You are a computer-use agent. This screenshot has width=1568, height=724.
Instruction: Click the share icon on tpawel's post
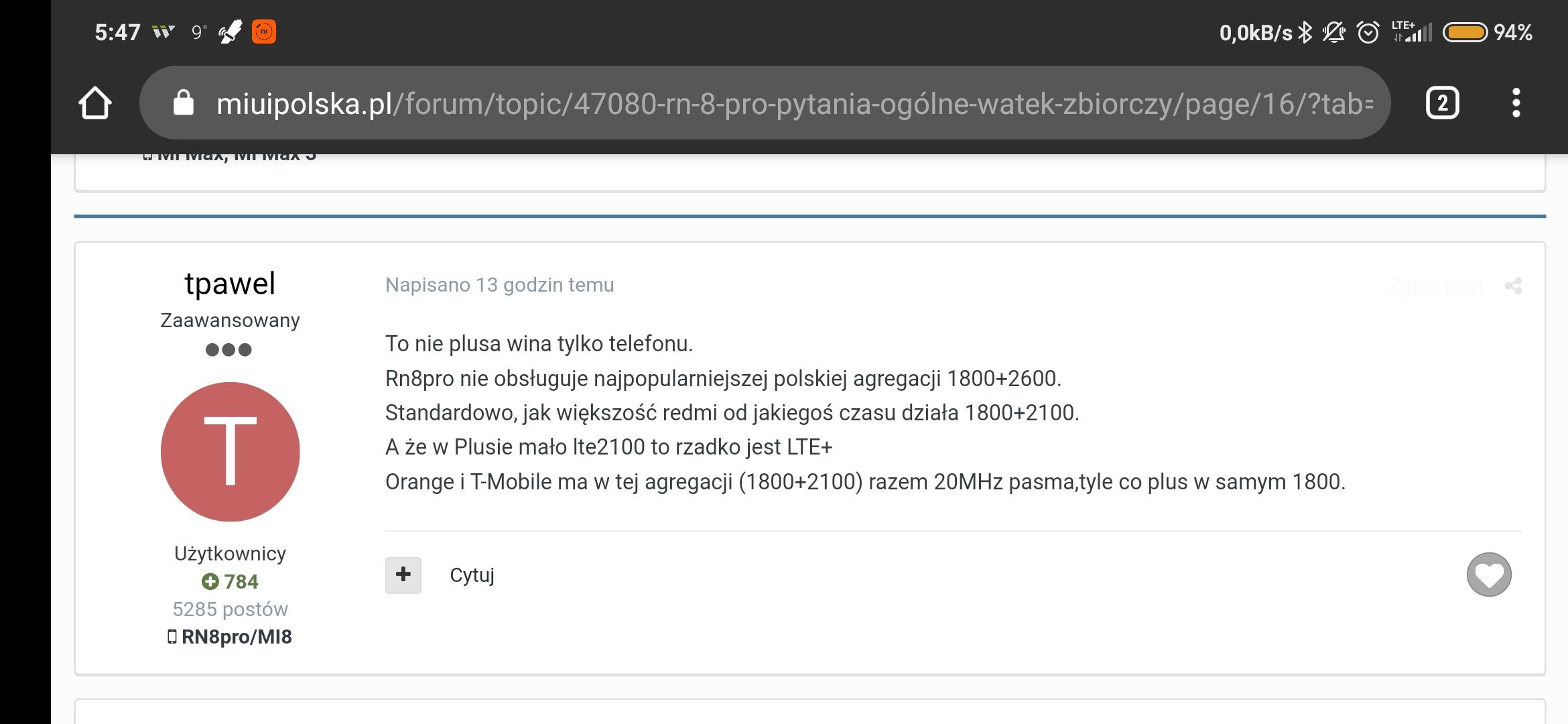(x=1513, y=286)
